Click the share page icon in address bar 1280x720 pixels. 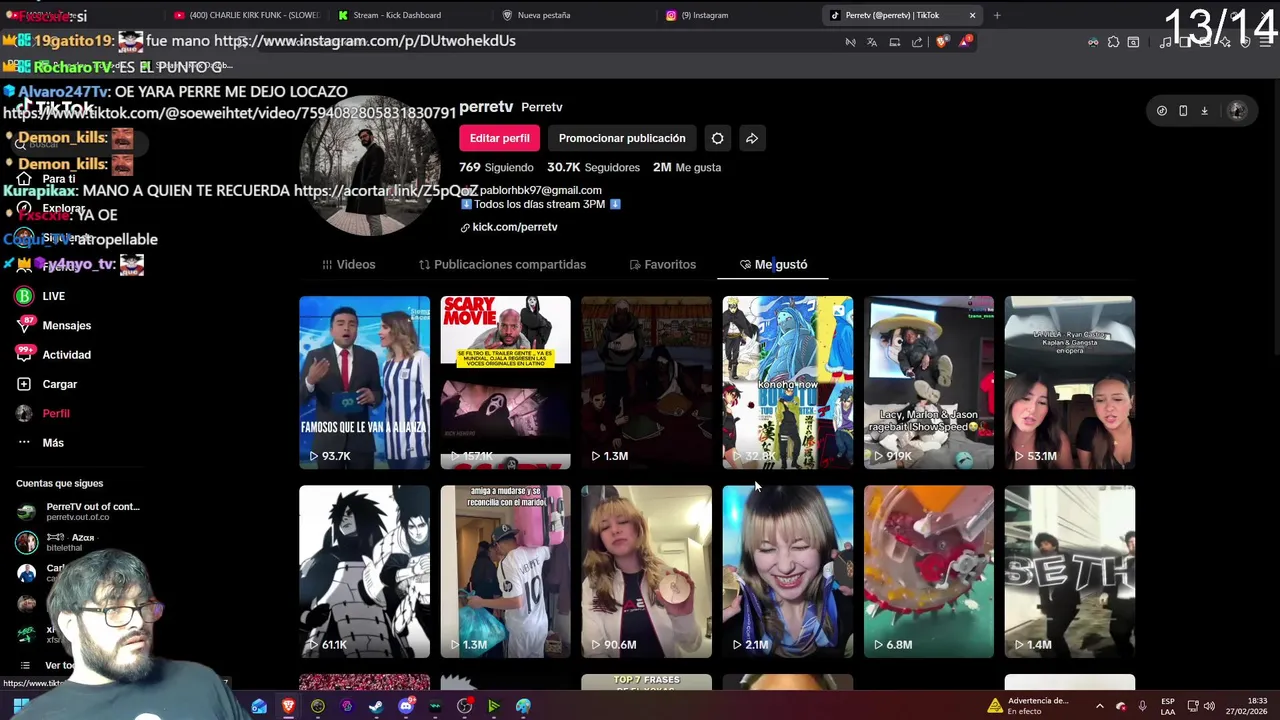click(x=917, y=42)
